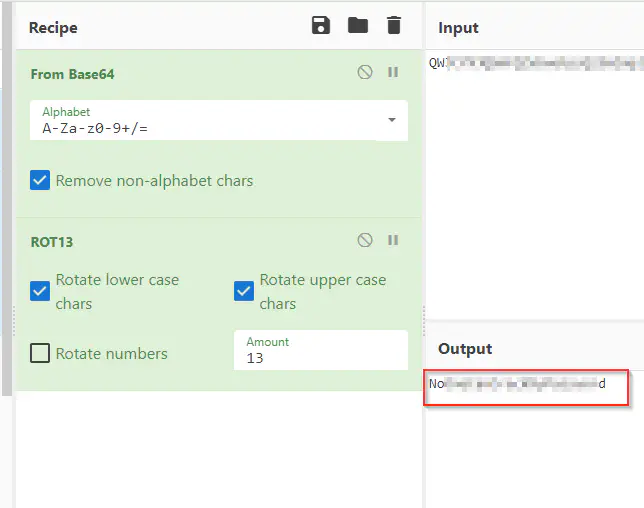The image size is (644, 508).
Task: Set breakpoint on ROT13 operation
Action: [393, 240]
